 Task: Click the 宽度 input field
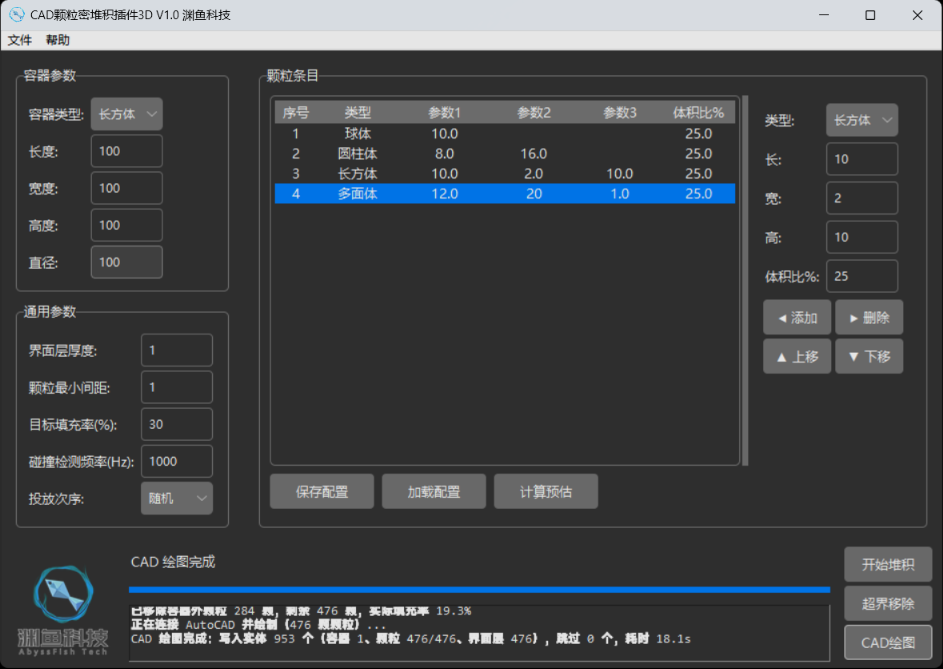pos(127,188)
